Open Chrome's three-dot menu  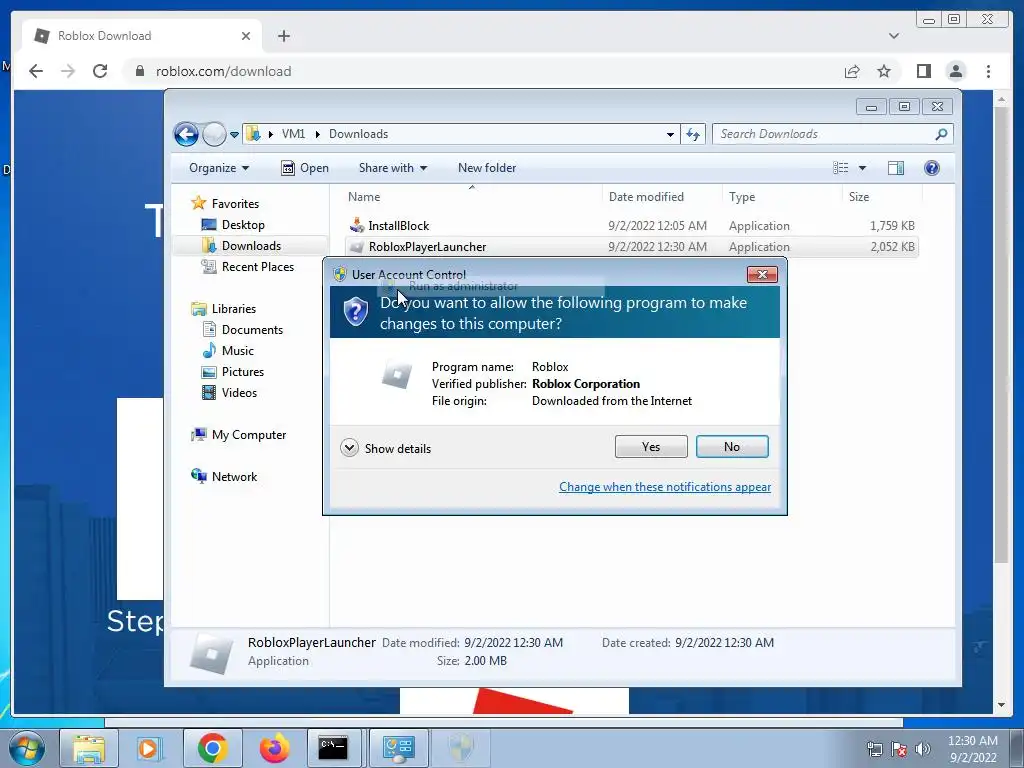[988, 71]
